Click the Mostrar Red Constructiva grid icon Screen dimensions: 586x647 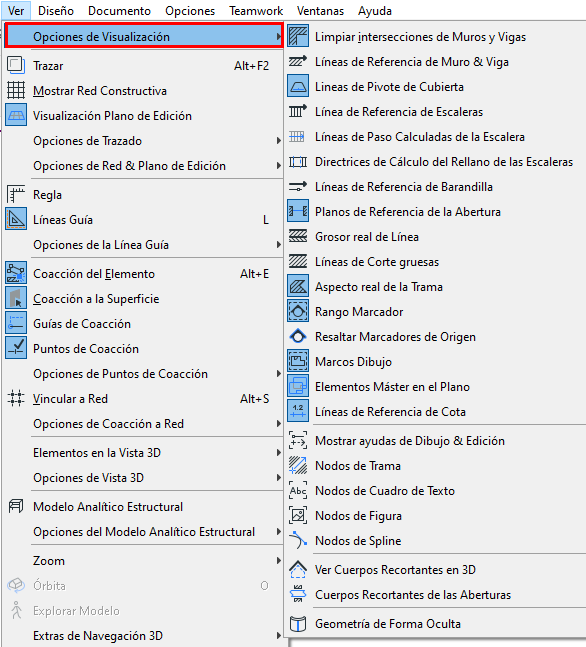[x=16, y=90]
